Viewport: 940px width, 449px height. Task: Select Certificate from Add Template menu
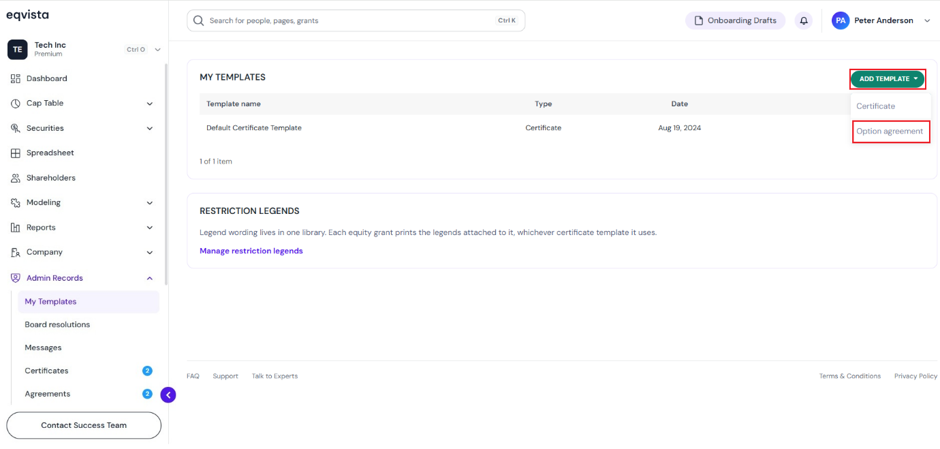[875, 106]
